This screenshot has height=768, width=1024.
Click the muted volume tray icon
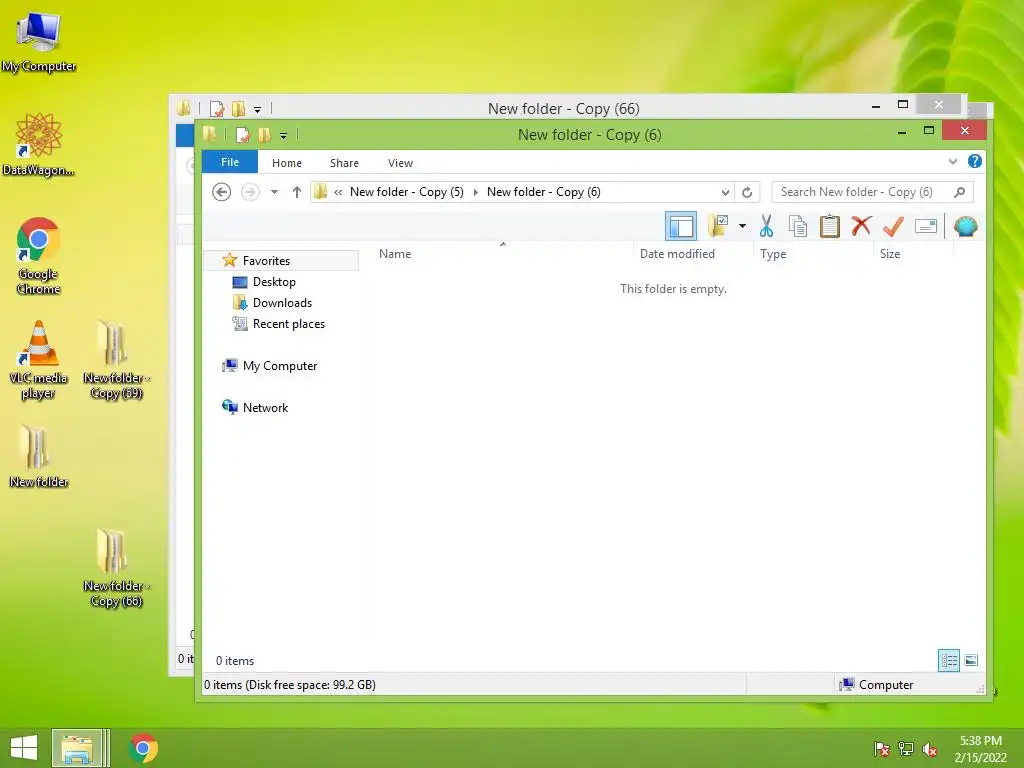tap(930, 749)
